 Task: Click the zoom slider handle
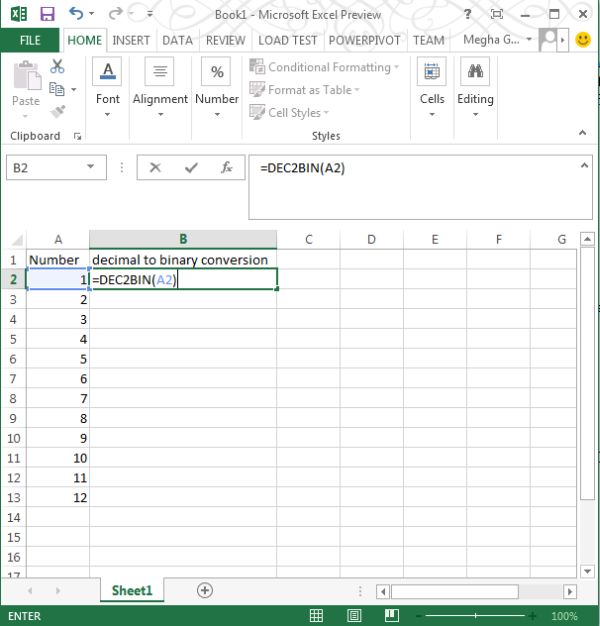pos(475,616)
